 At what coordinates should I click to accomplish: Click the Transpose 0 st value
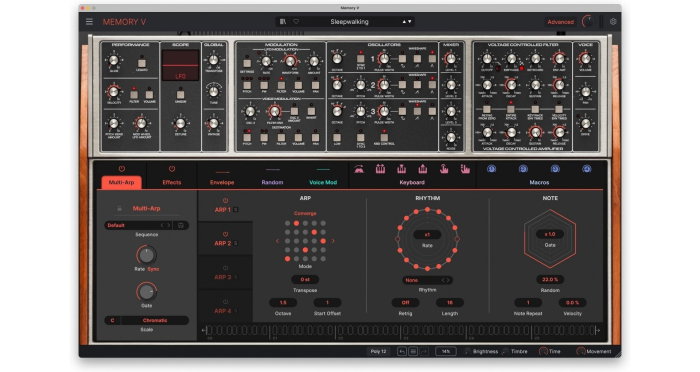pyautogui.click(x=305, y=280)
